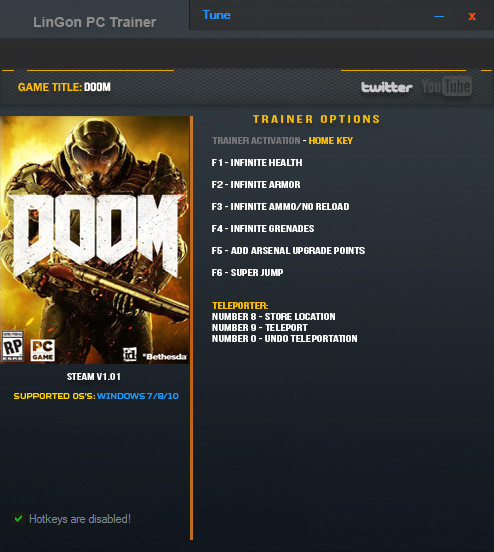Click the ESRB RP rating badge
Screen dimensions: 494x552
(x=13, y=346)
